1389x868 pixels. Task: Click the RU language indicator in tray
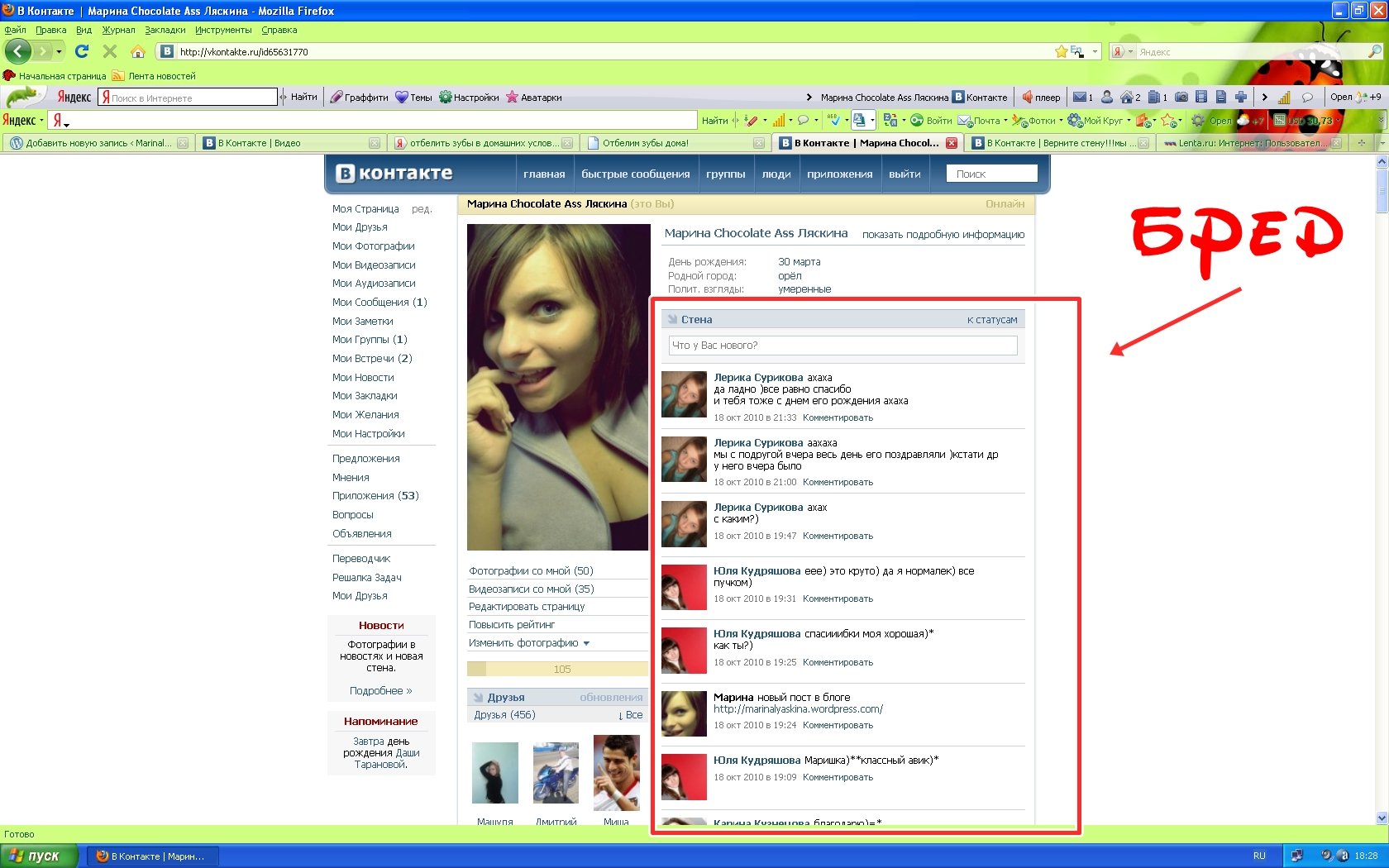(1259, 856)
